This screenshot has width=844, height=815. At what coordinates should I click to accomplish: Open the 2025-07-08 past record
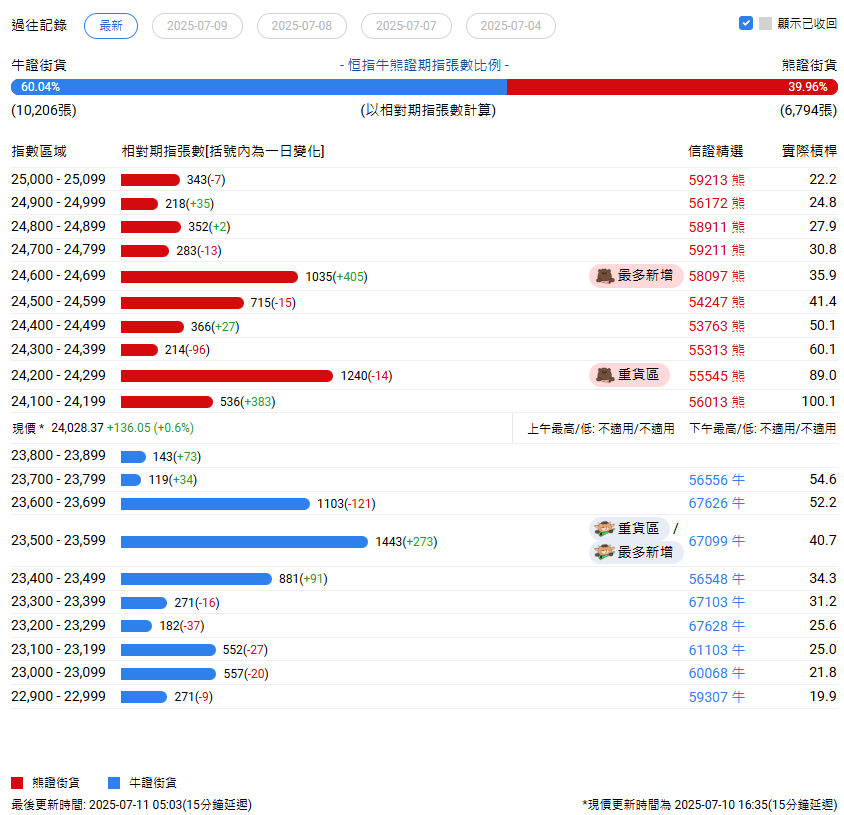[301, 26]
